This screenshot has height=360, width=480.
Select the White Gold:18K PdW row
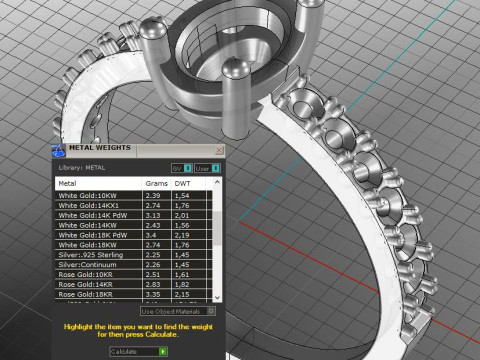pyautogui.click(x=134, y=235)
